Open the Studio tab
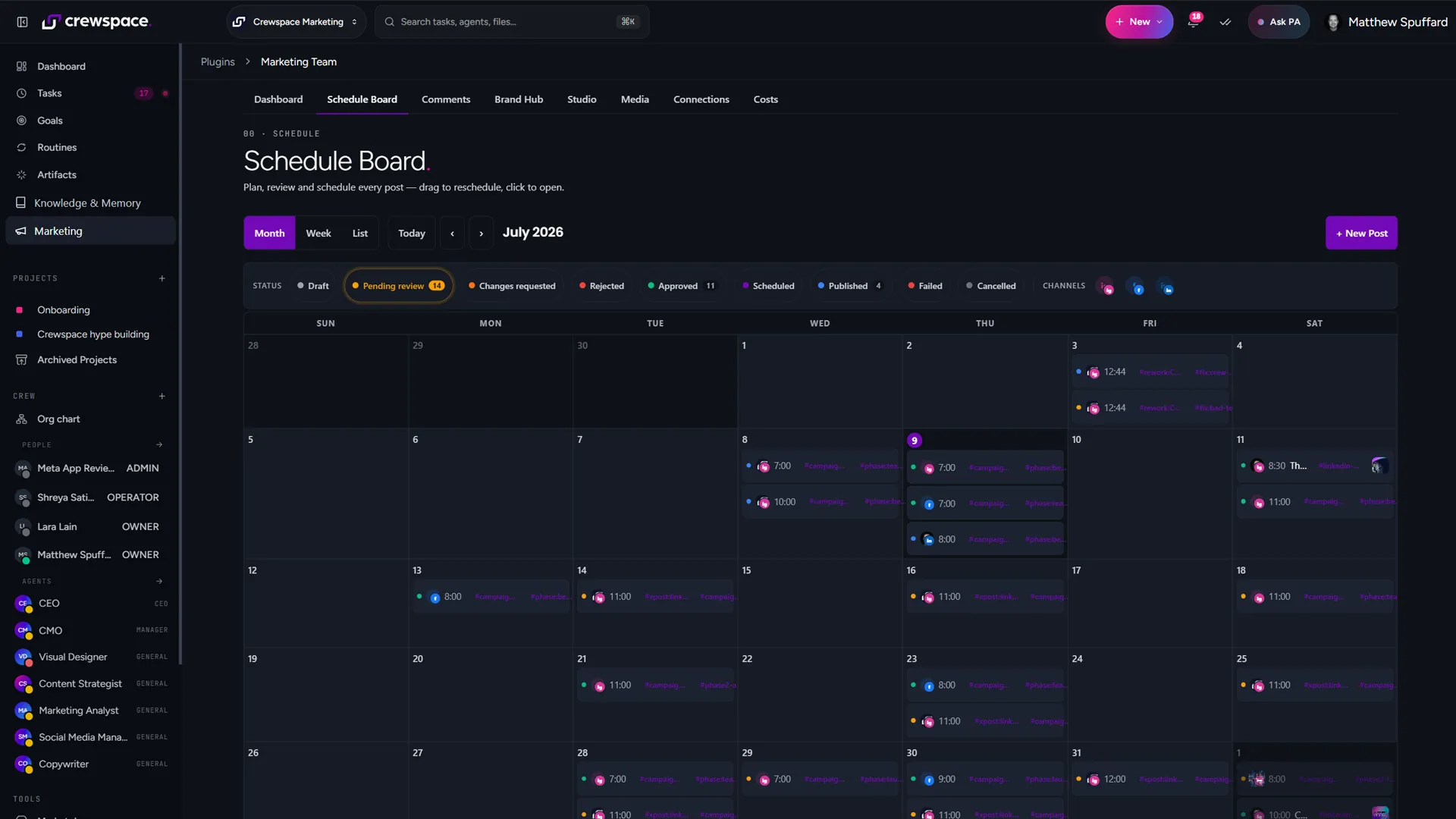The height and width of the screenshot is (819, 1456). [582, 99]
